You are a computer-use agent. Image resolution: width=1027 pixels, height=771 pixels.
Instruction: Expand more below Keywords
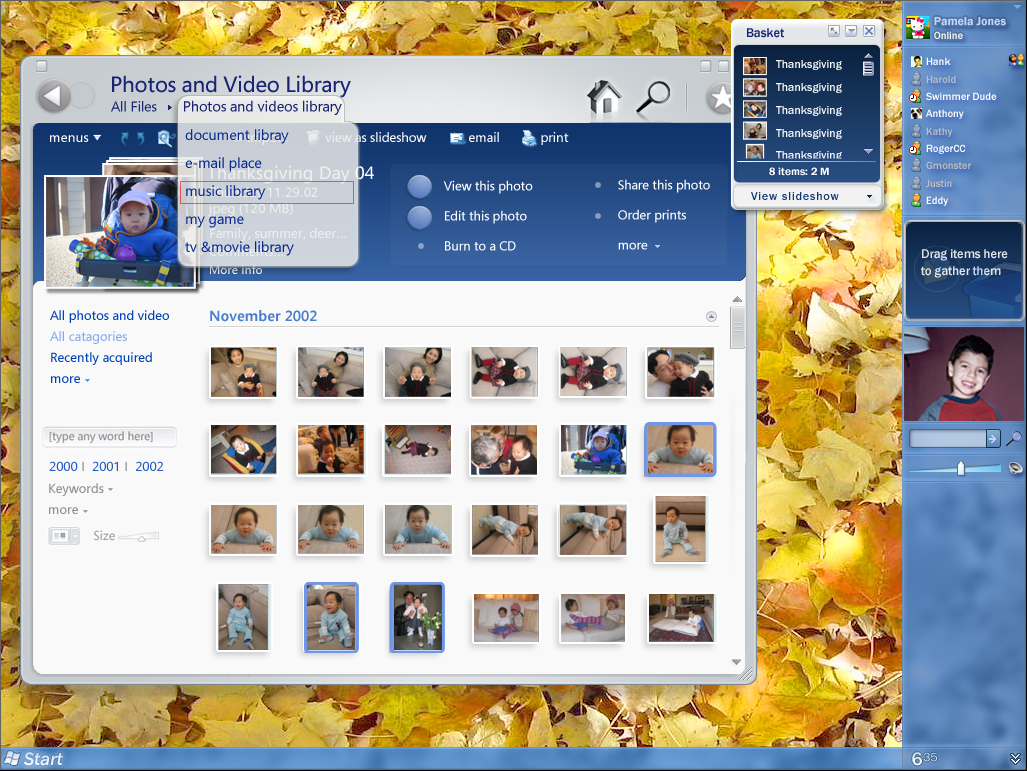(67, 510)
